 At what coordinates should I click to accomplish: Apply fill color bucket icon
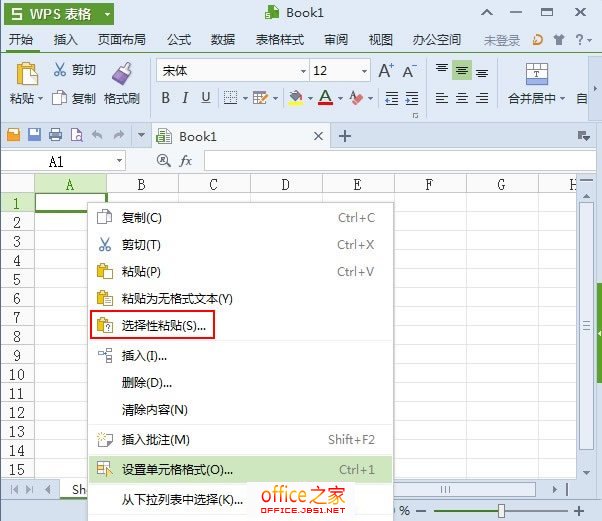pos(296,98)
